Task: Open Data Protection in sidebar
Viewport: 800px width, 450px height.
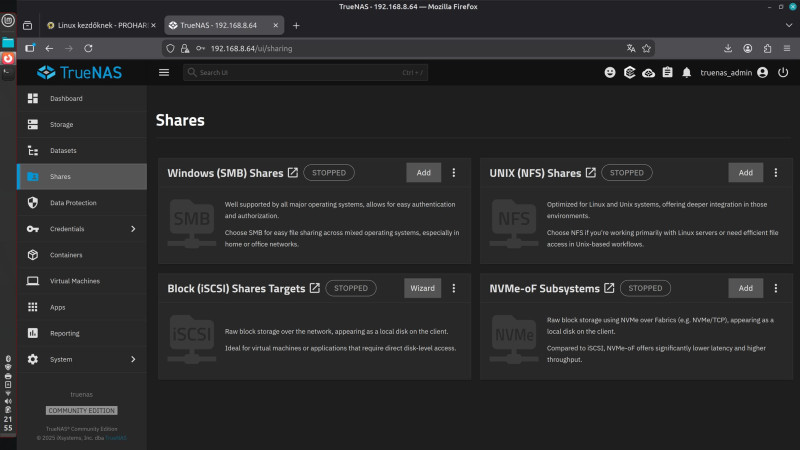Action: tap(82, 203)
